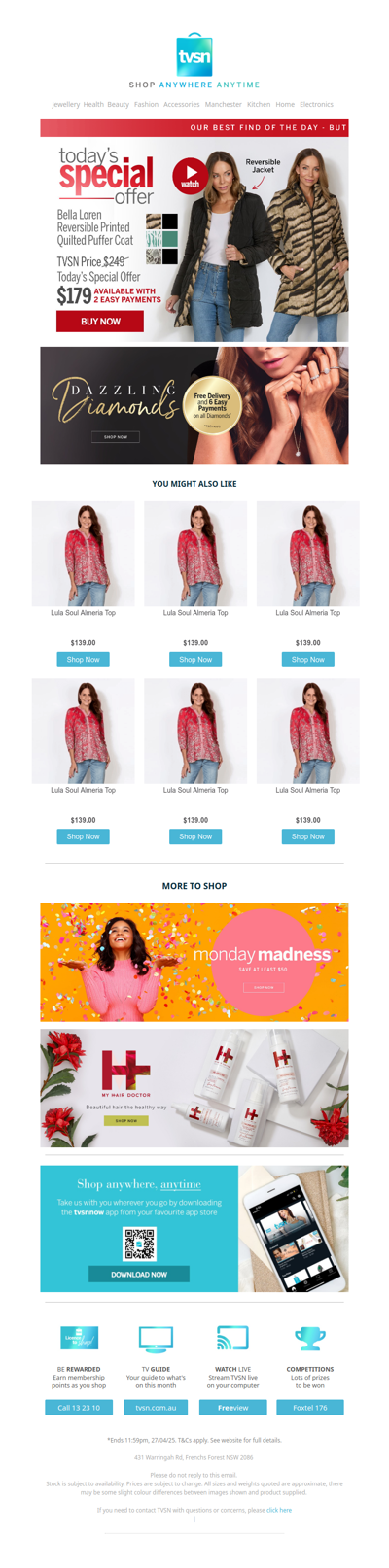Click the QR code for the app
This screenshot has height=1568, width=389.
pos(139,1244)
